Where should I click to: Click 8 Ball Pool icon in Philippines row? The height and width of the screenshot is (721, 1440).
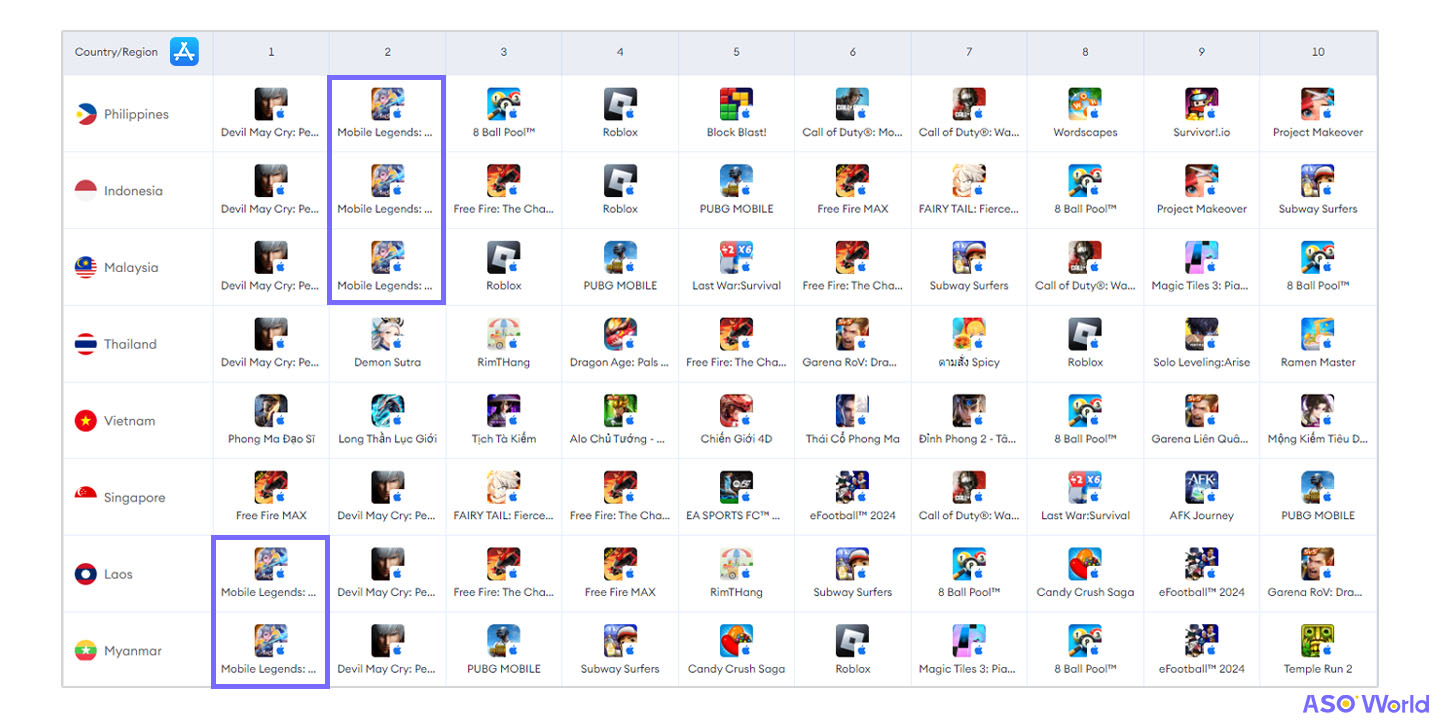(504, 104)
